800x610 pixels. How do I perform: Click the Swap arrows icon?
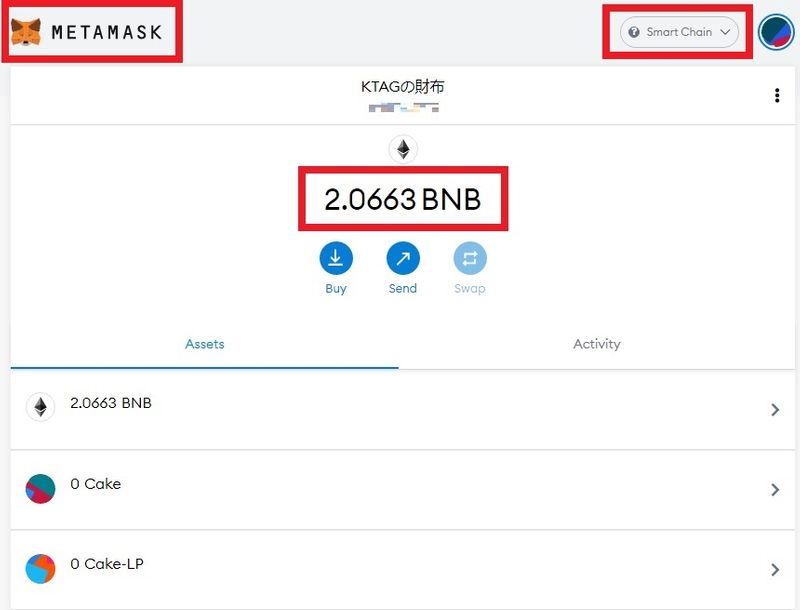coord(470,259)
